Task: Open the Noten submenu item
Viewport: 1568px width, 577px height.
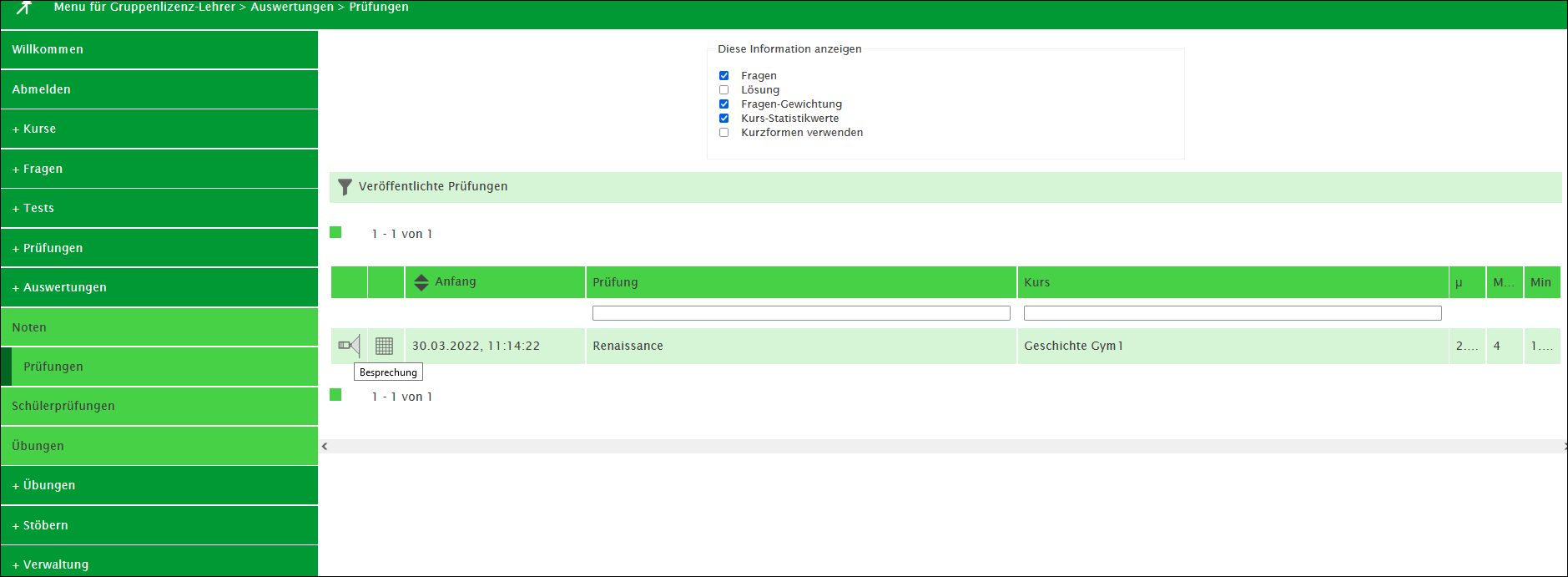Action: pyautogui.click(x=159, y=327)
